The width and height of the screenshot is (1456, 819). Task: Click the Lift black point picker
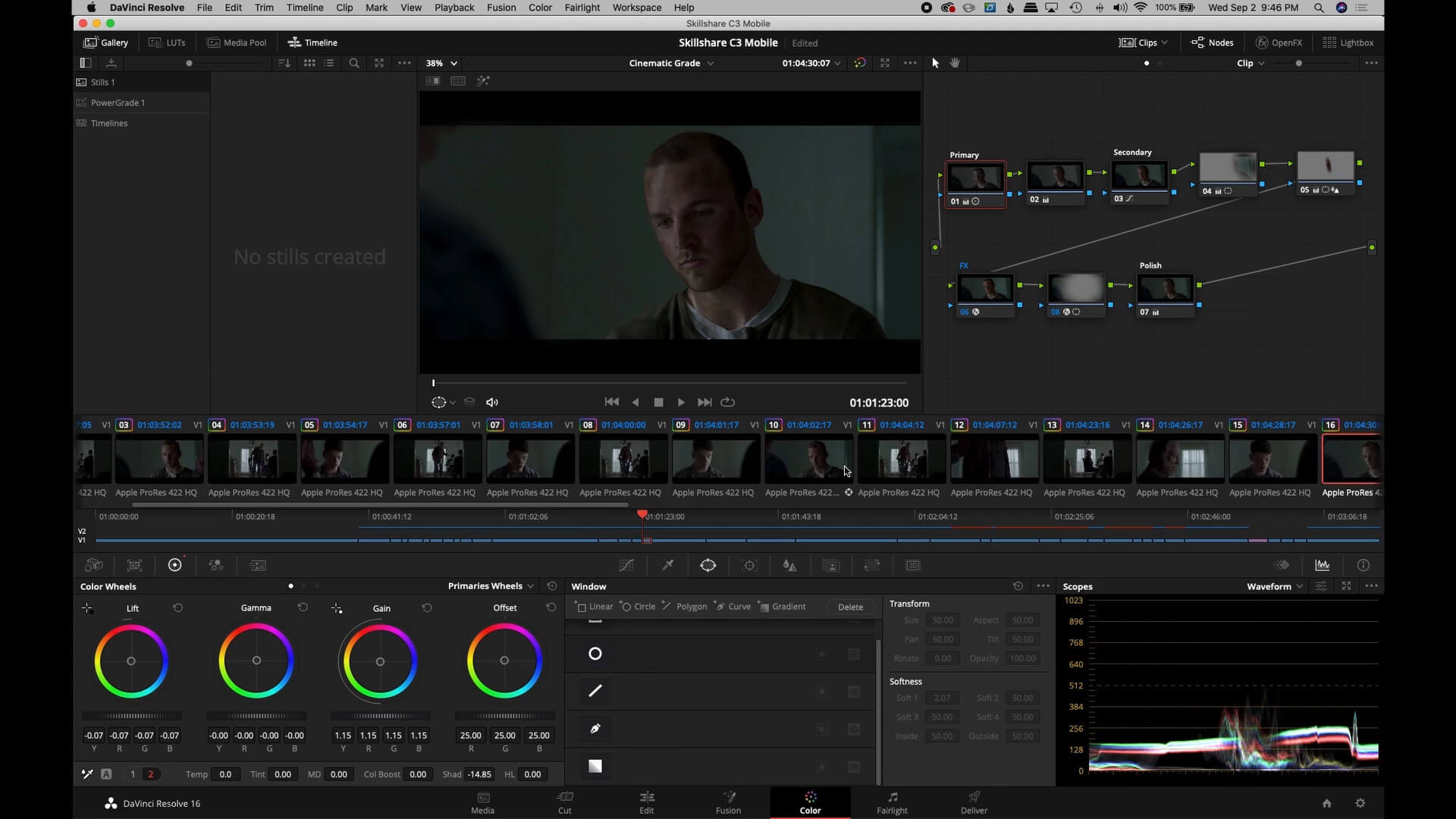click(87, 608)
